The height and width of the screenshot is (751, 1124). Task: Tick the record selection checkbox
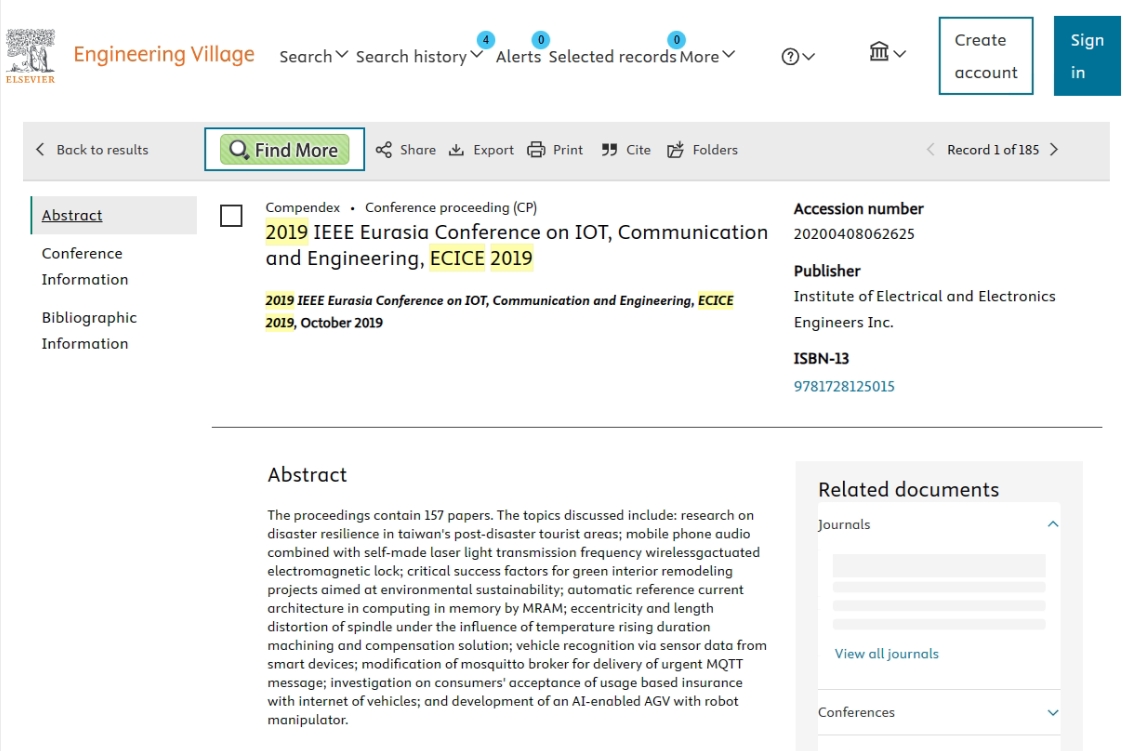point(231,216)
